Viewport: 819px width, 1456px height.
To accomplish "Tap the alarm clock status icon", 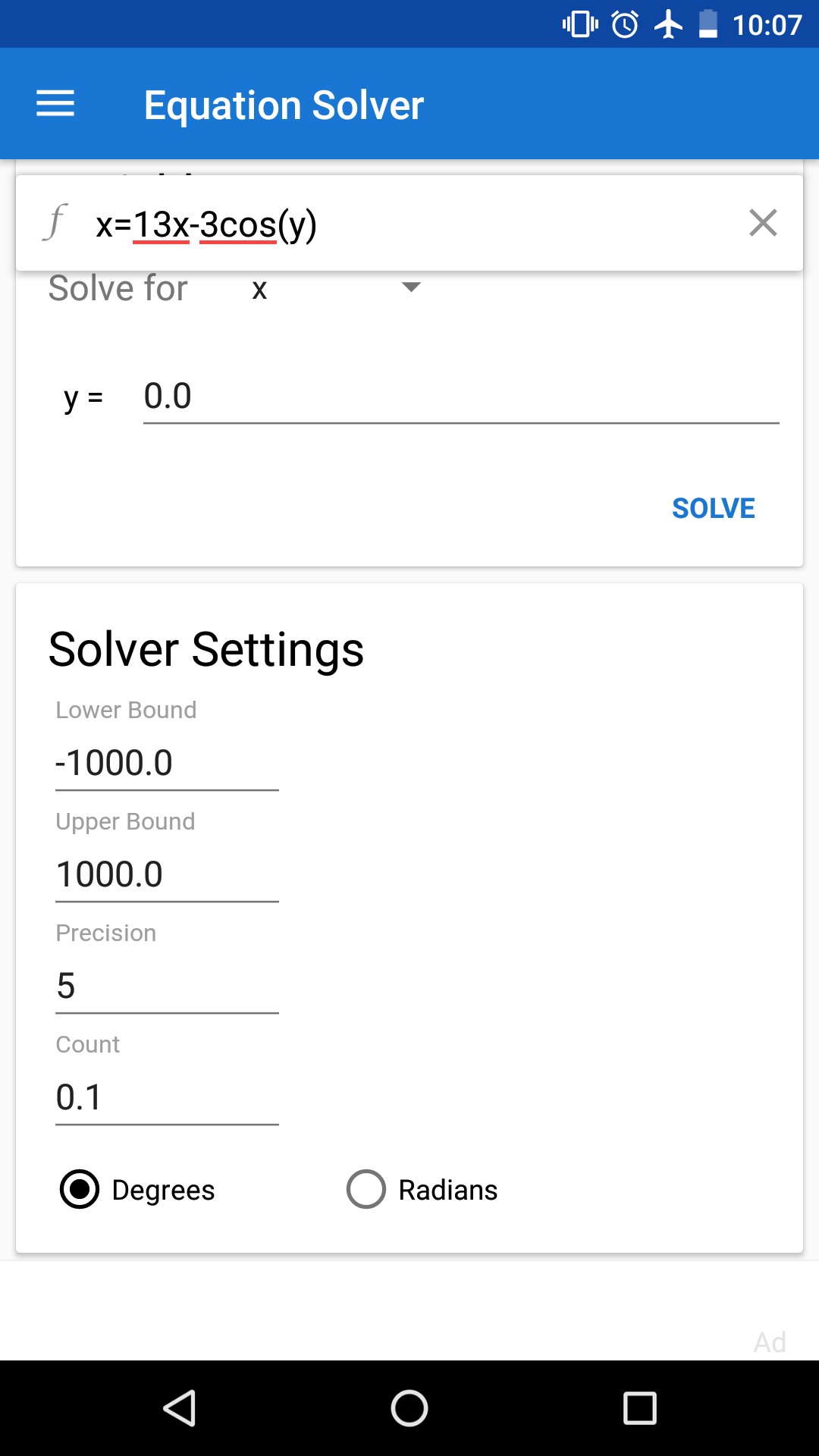I will pyautogui.click(x=625, y=24).
